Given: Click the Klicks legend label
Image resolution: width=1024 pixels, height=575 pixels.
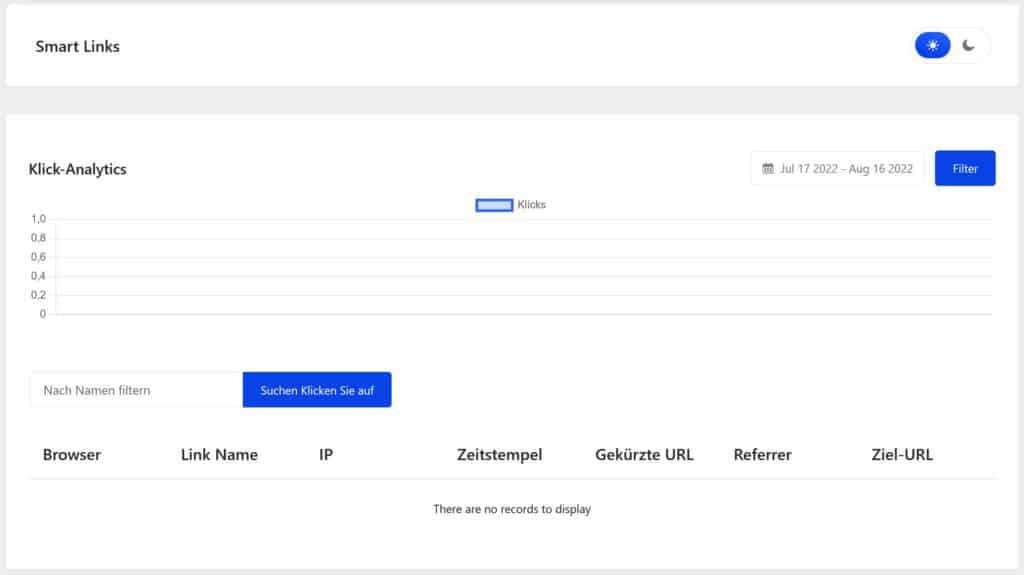Looking at the screenshot, I should click(x=532, y=205).
